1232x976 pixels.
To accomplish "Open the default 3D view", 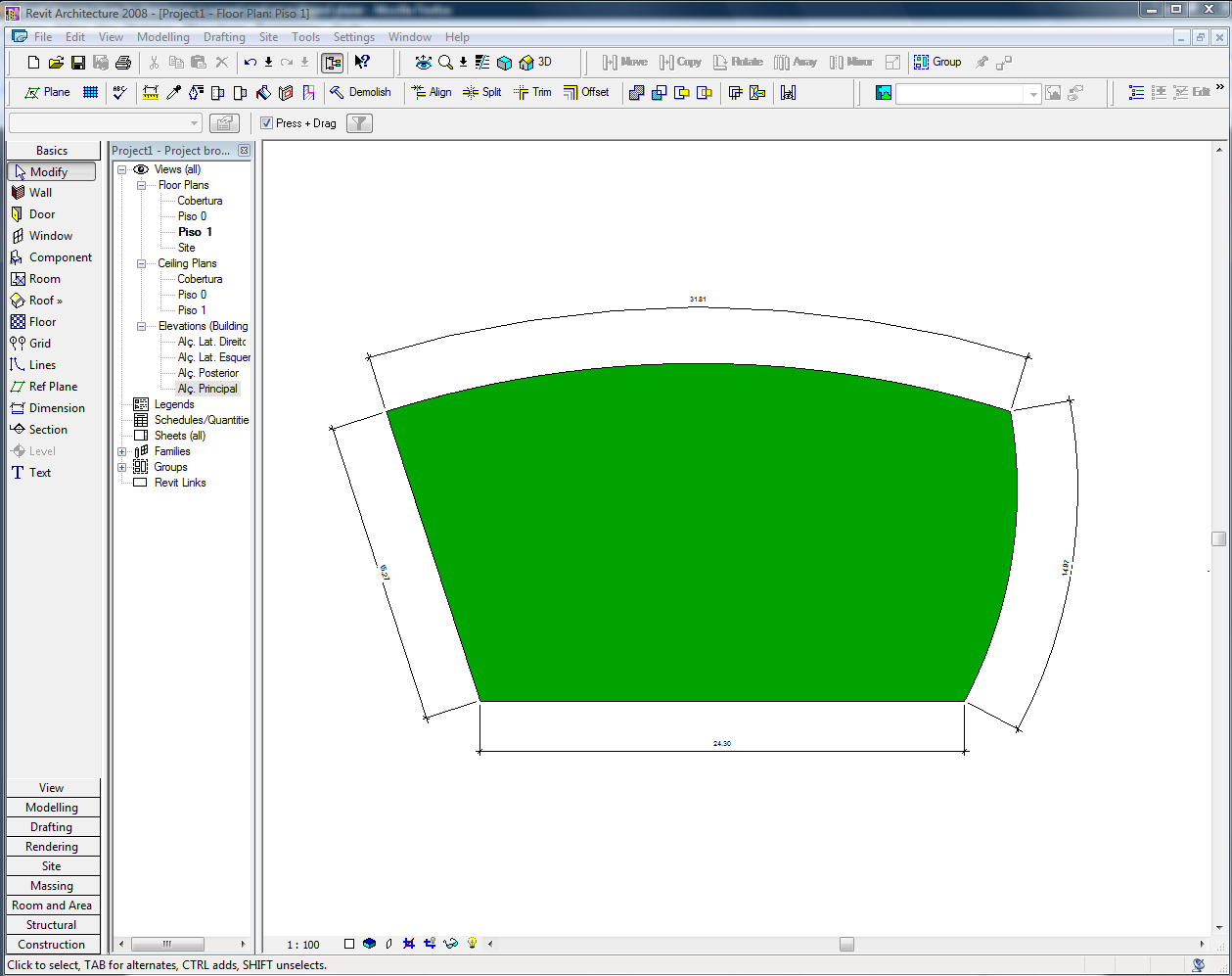I will (535, 62).
